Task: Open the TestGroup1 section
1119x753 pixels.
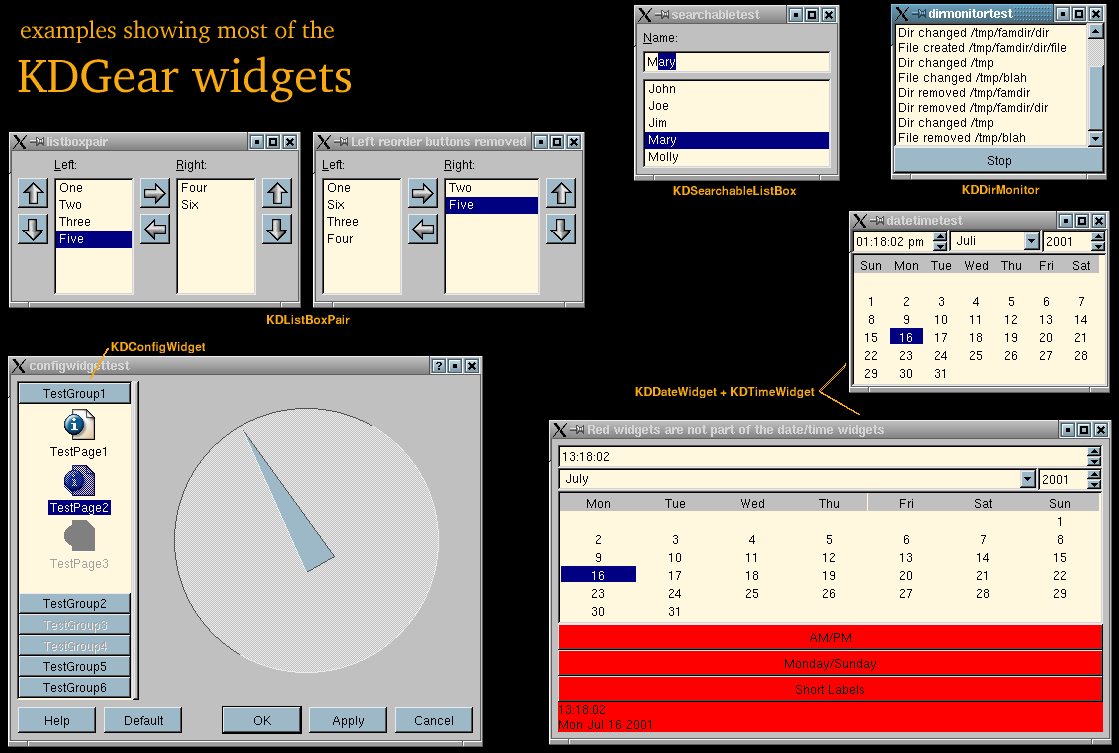Action: pos(74,393)
